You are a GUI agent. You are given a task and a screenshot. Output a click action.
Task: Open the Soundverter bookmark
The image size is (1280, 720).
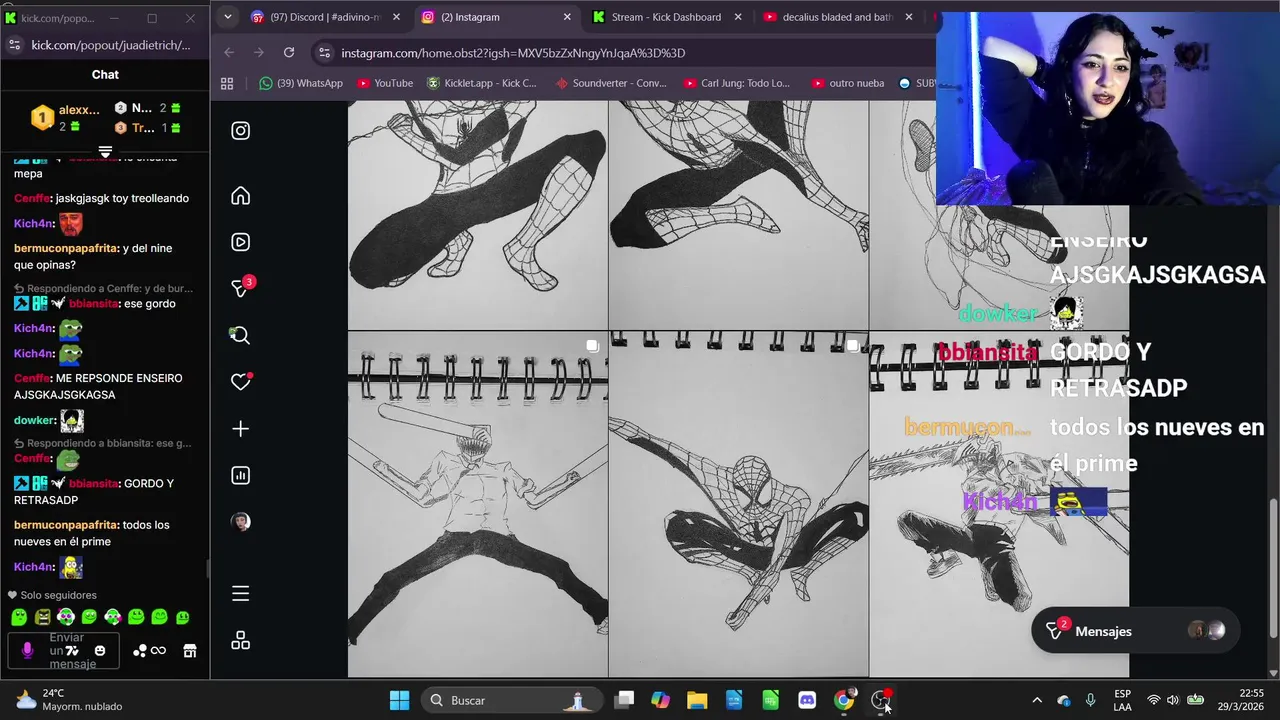(611, 84)
